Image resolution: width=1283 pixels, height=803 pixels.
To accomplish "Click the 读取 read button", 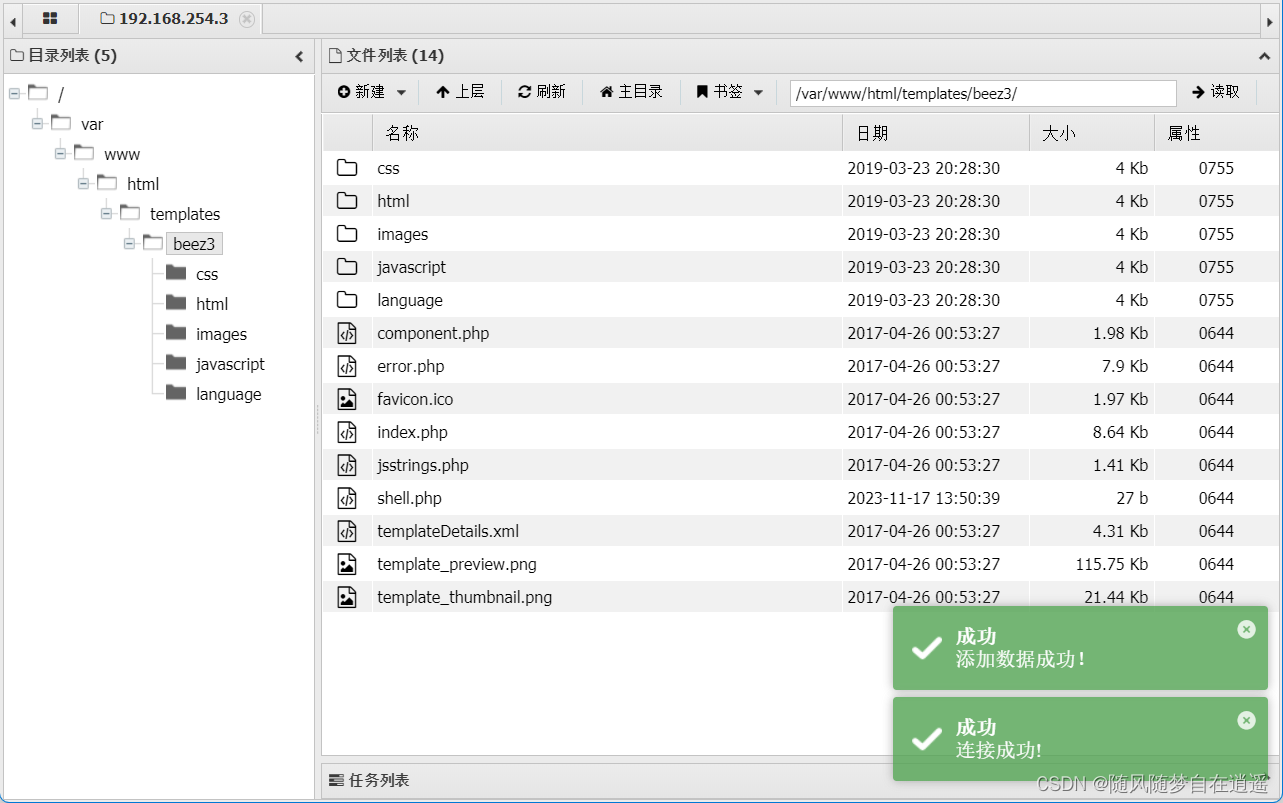I will click(x=1216, y=92).
